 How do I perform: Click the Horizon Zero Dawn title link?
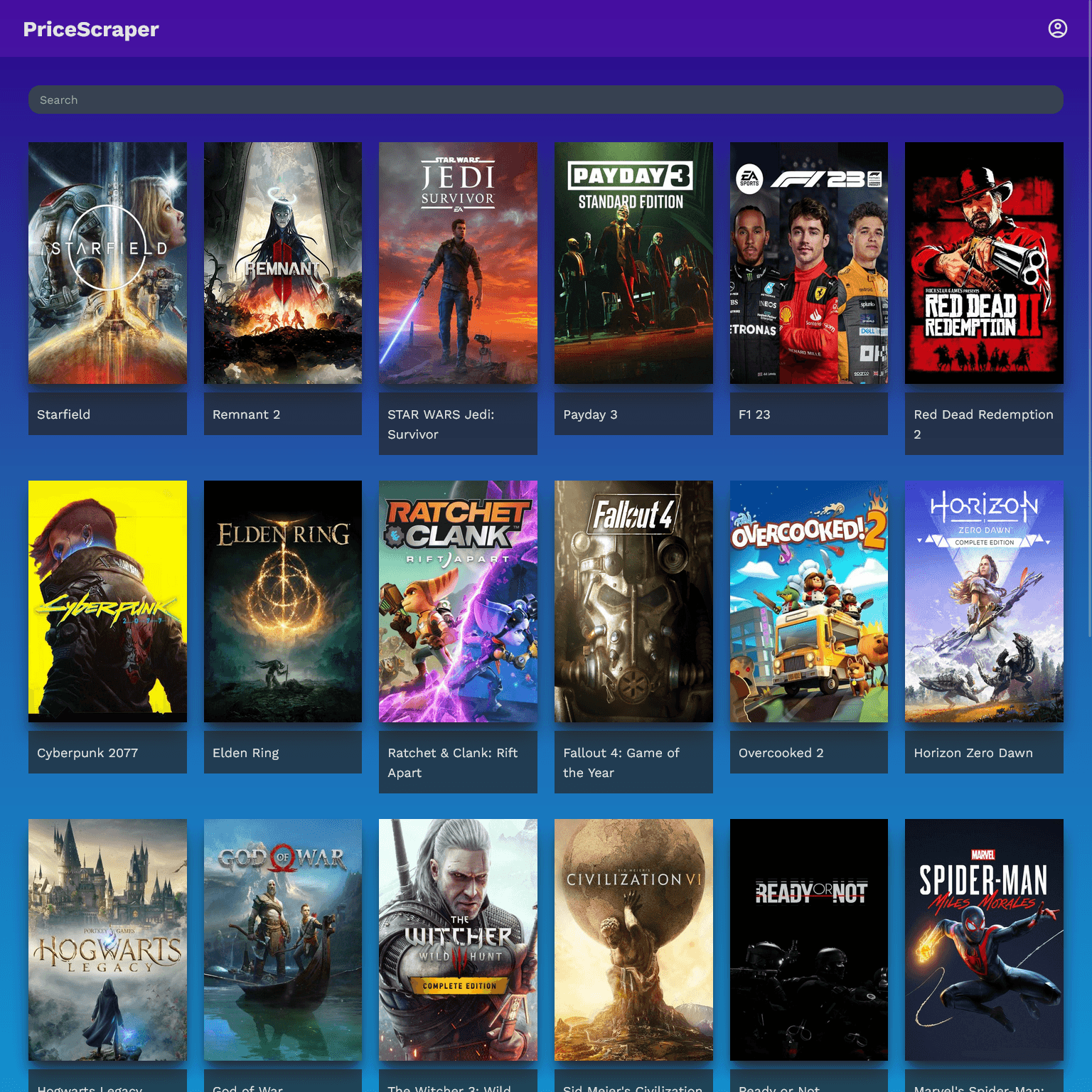click(x=973, y=752)
